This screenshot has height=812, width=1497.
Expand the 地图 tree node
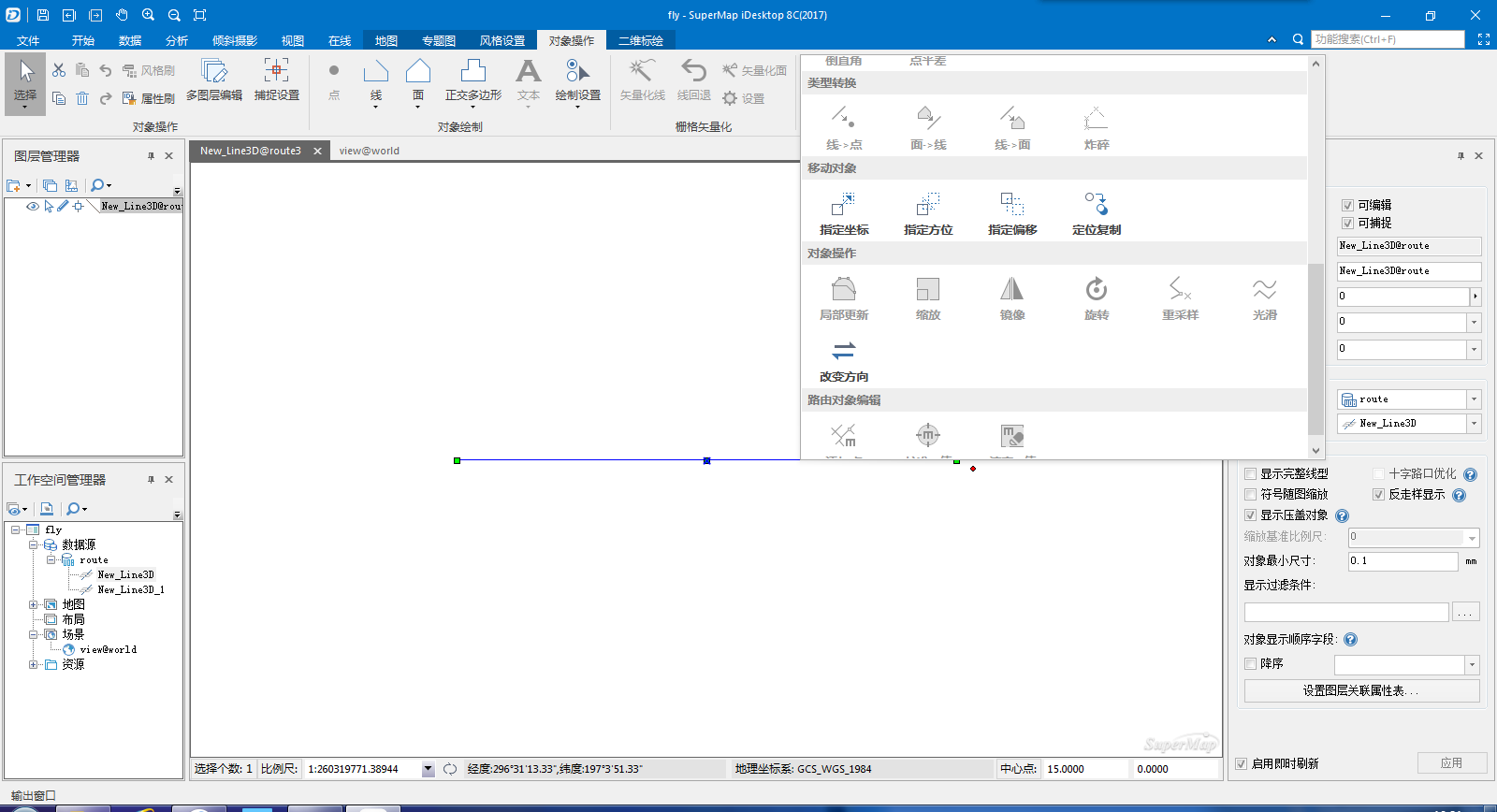[33, 604]
